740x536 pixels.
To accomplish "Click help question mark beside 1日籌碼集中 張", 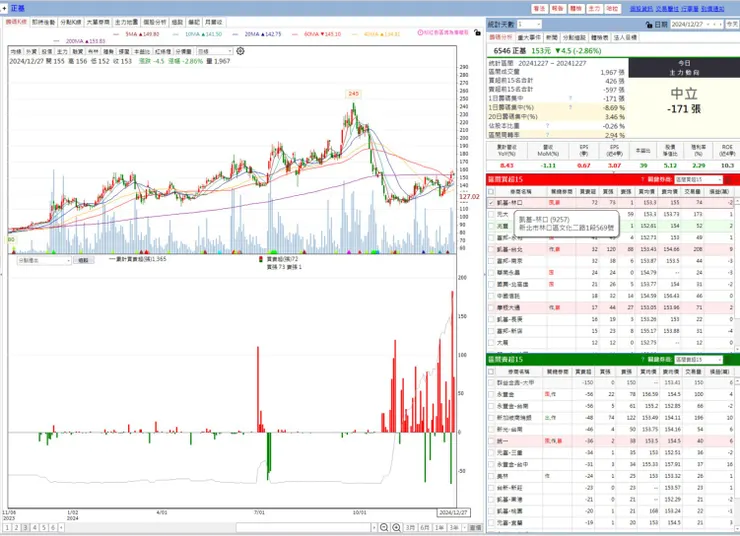I will tap(571, 98).
